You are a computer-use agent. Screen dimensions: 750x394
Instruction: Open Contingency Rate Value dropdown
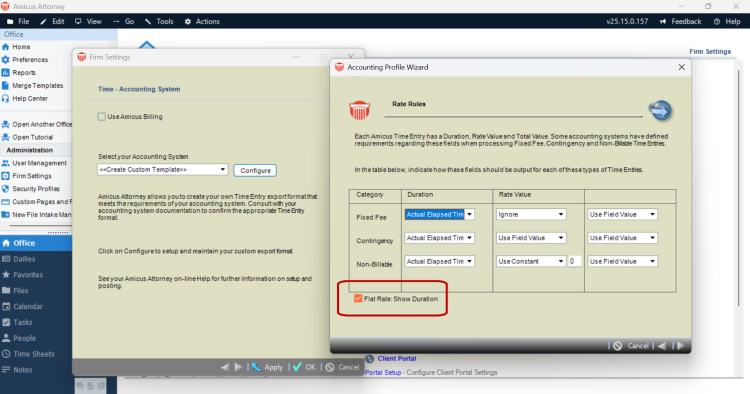pos(561,238)
